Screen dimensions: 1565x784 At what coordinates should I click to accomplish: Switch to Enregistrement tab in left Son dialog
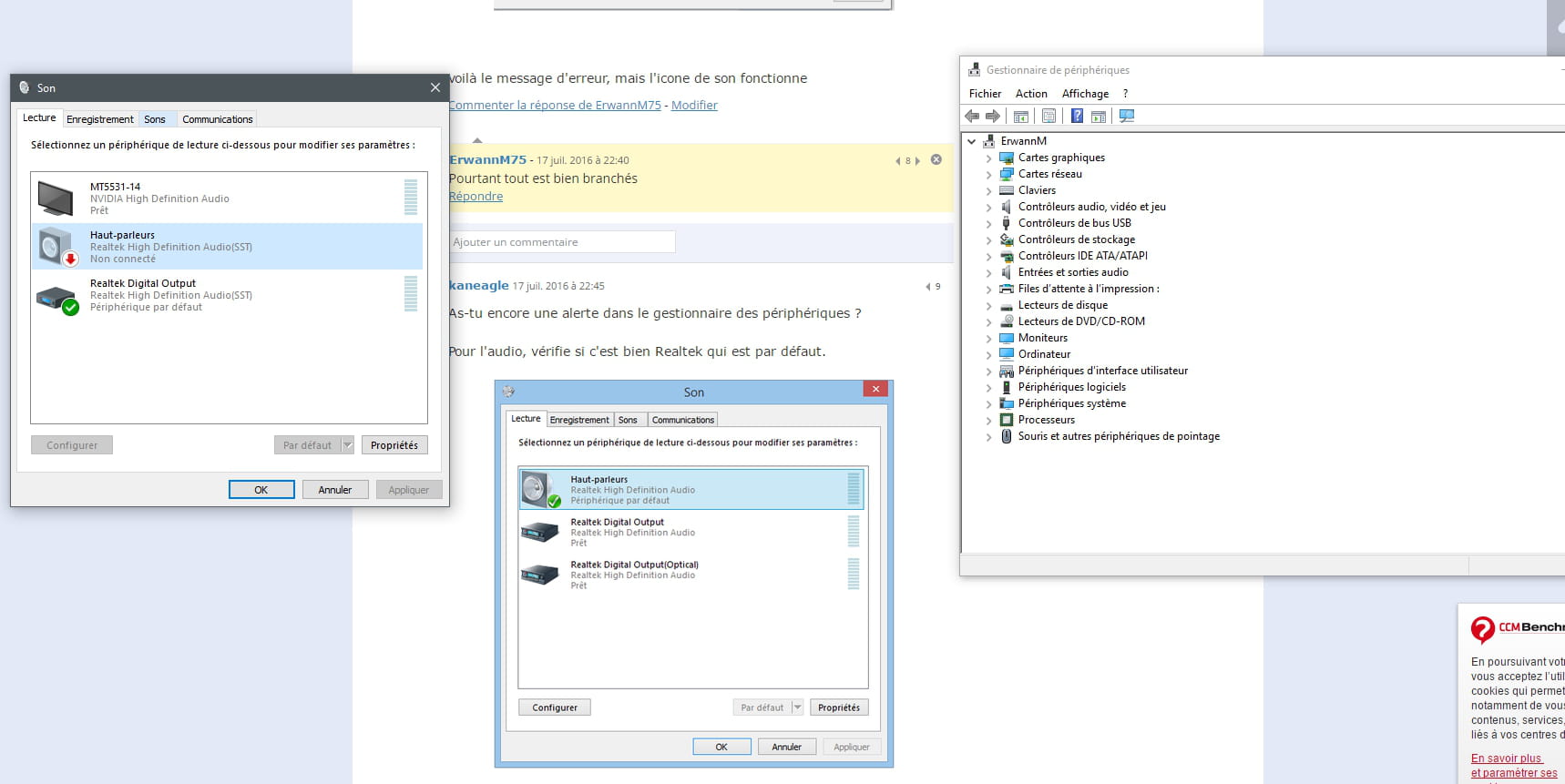tap(100, 119)
